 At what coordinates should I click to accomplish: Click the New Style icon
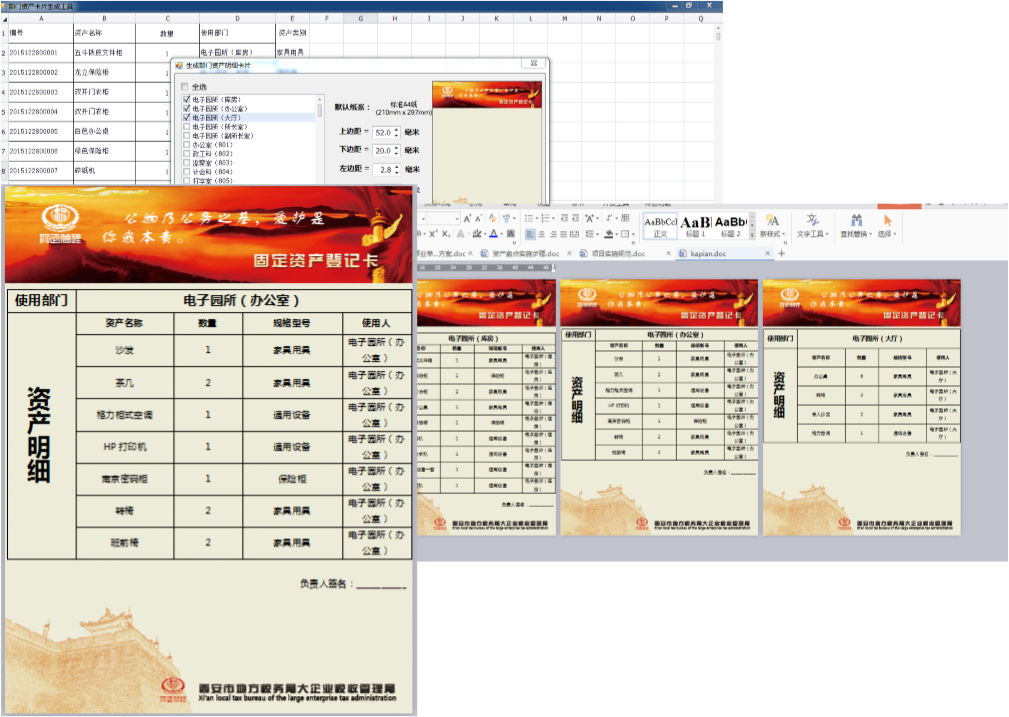tap(772, 221)
